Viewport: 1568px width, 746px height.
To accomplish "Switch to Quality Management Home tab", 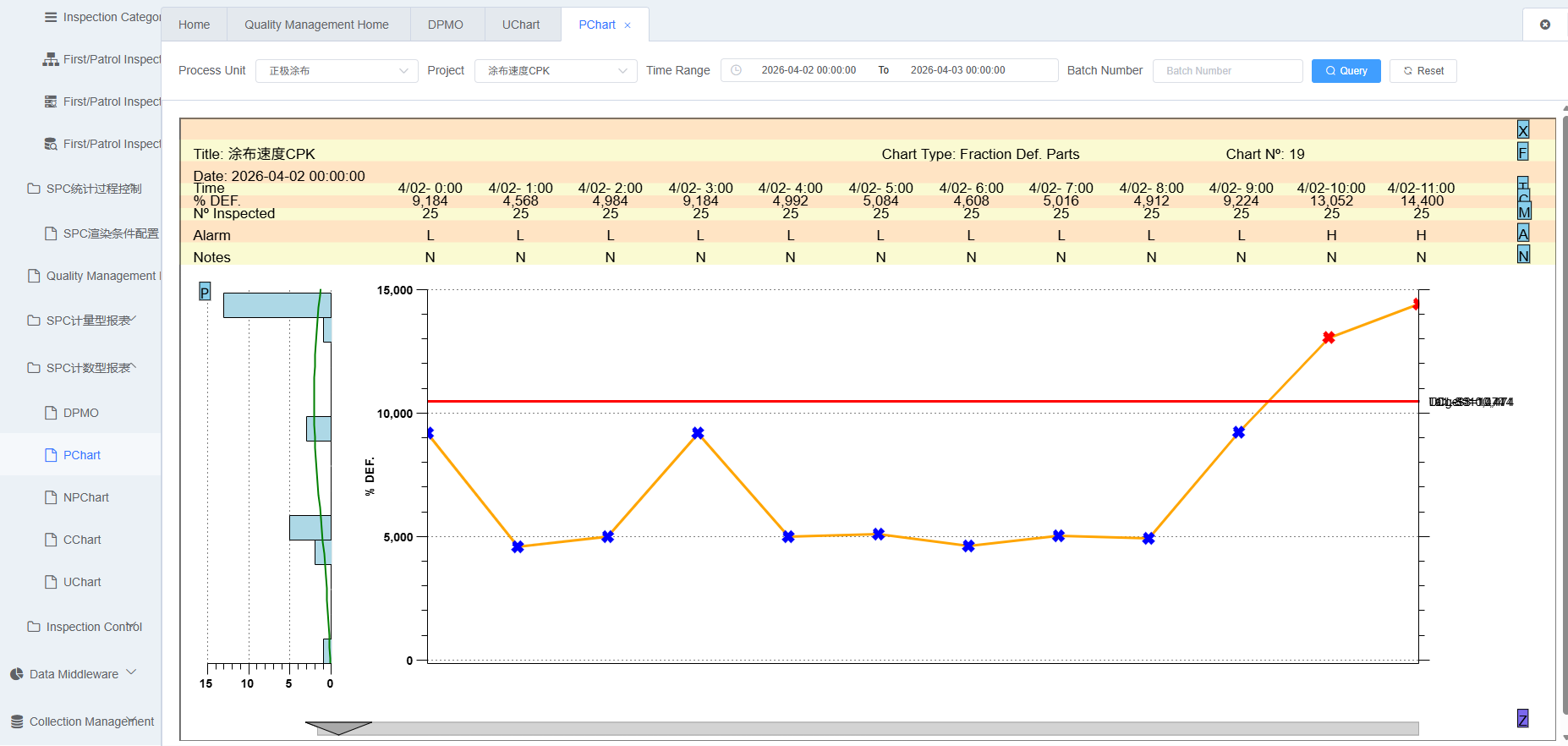I will (317, 25).
